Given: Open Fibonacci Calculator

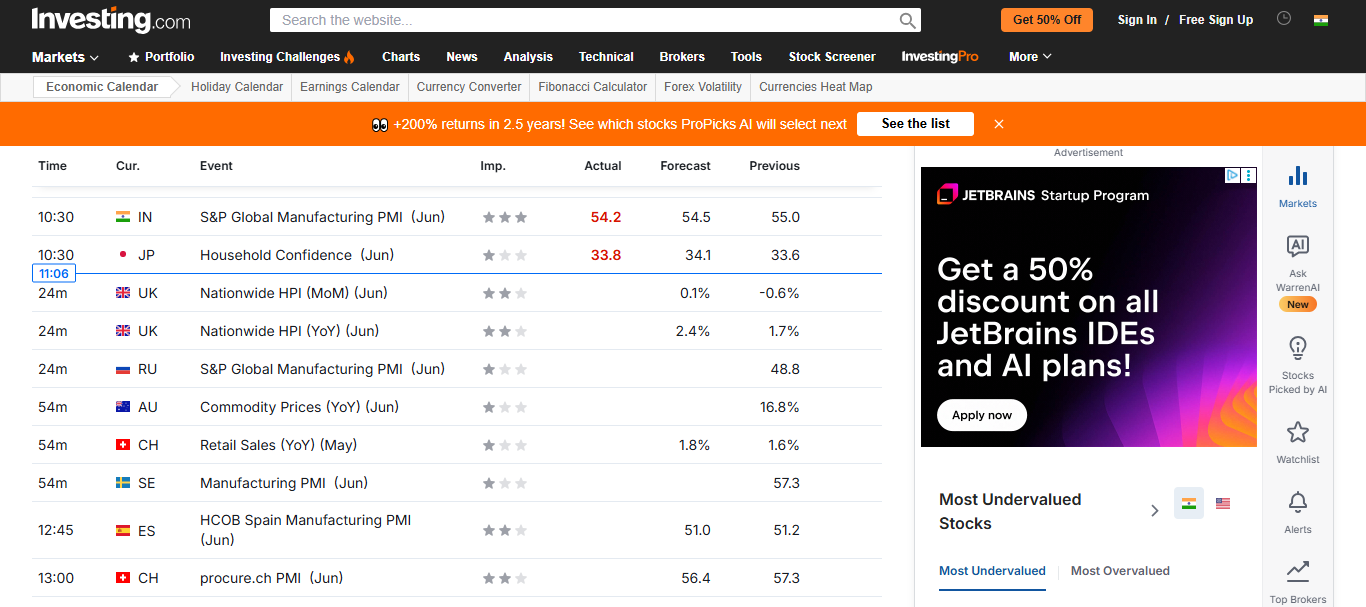Looking at the screenshot, I should coord(593,87).
